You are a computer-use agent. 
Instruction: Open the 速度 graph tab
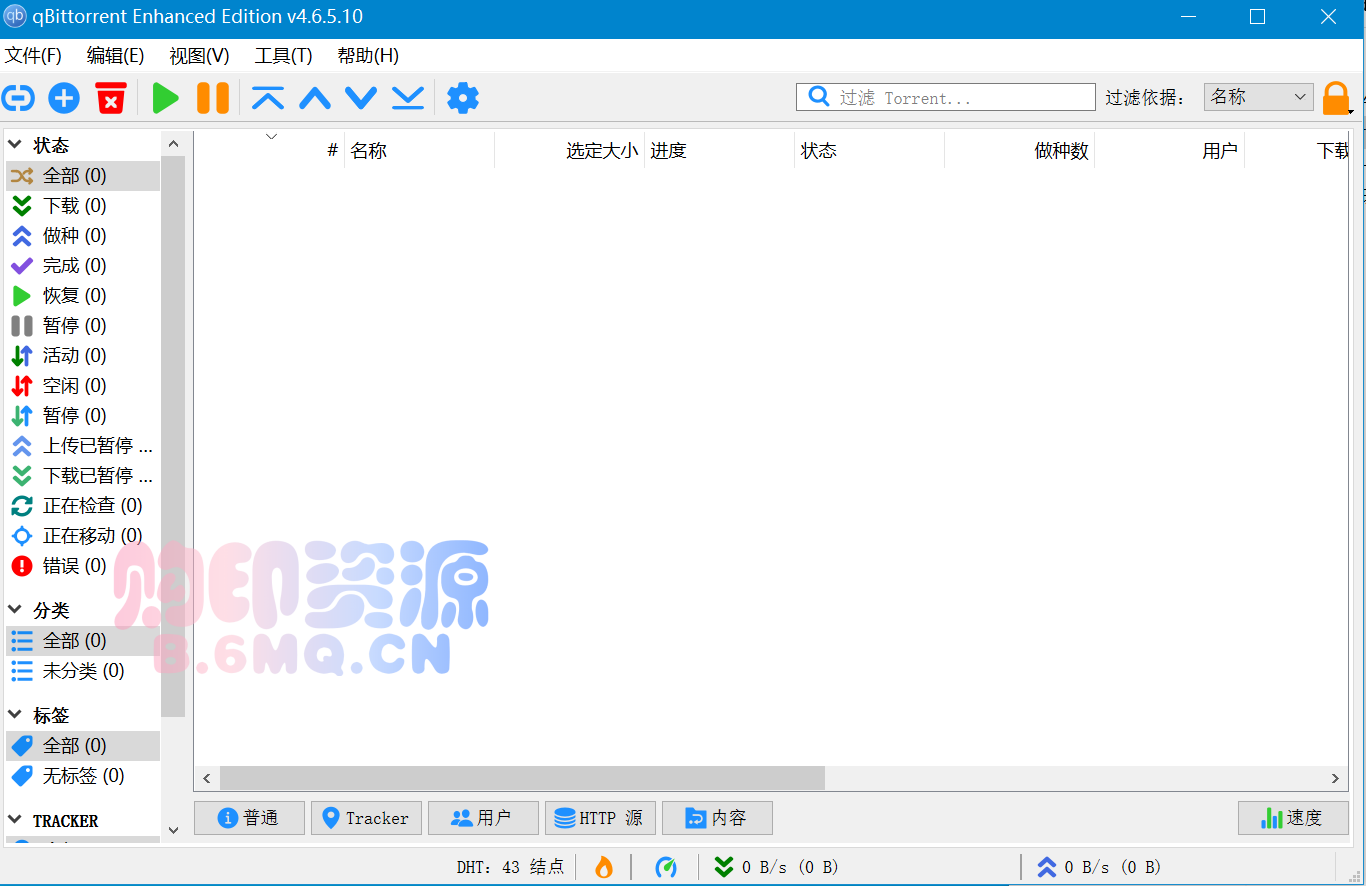pos(1293,818)
